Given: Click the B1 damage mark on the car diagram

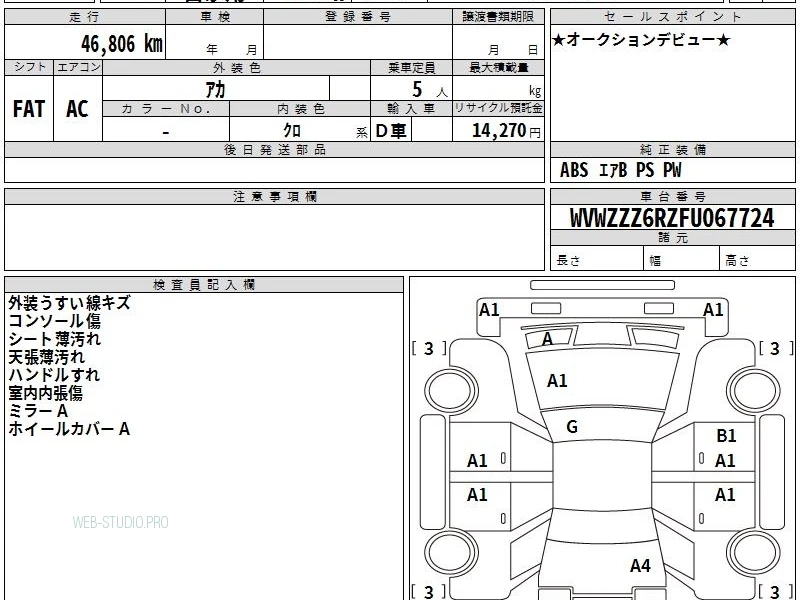Looking at the screenshot, I should (x=726, y=436).
